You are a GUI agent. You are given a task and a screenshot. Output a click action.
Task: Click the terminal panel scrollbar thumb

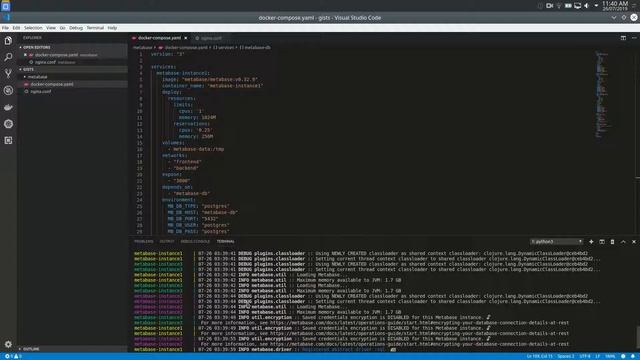point(637,337)
